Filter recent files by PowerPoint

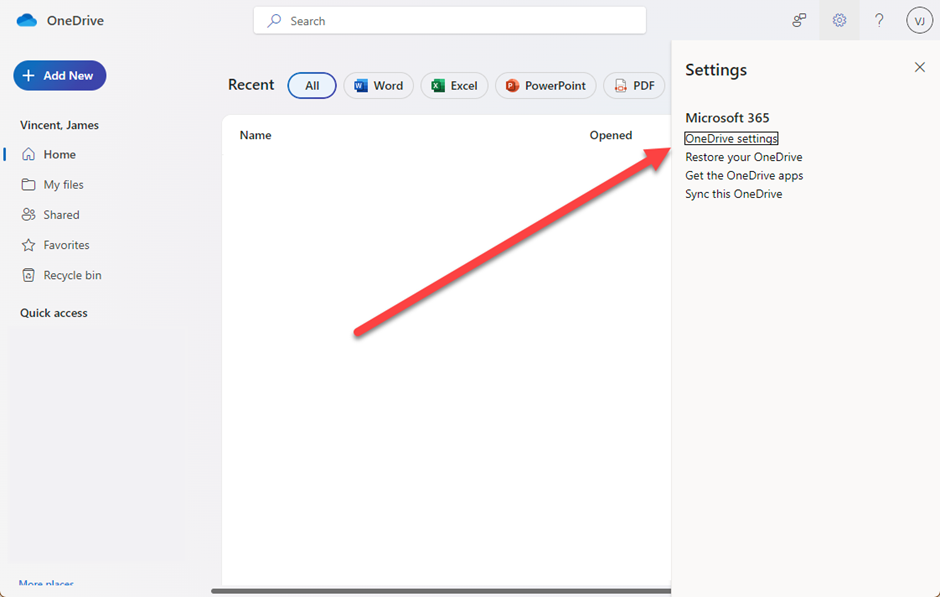click(x=546, y=86)
